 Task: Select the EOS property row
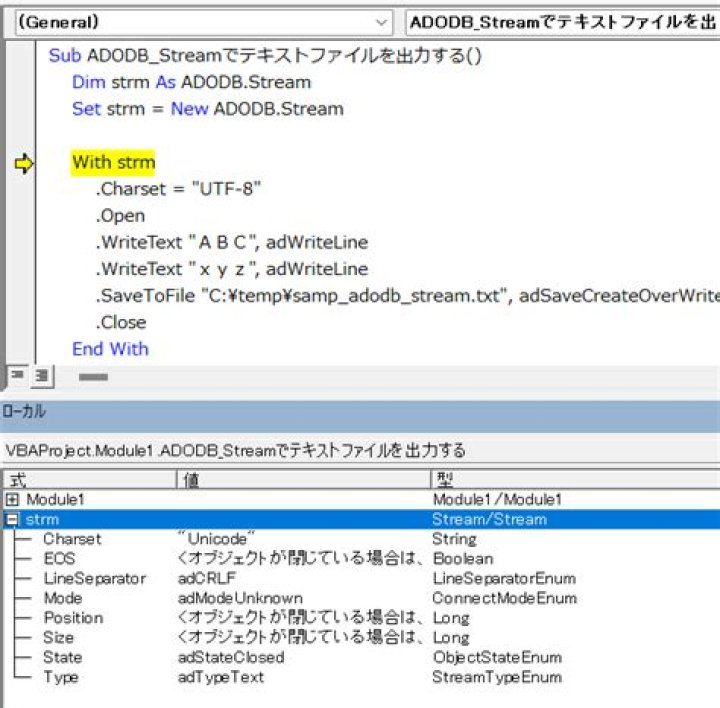click(361, 558)
